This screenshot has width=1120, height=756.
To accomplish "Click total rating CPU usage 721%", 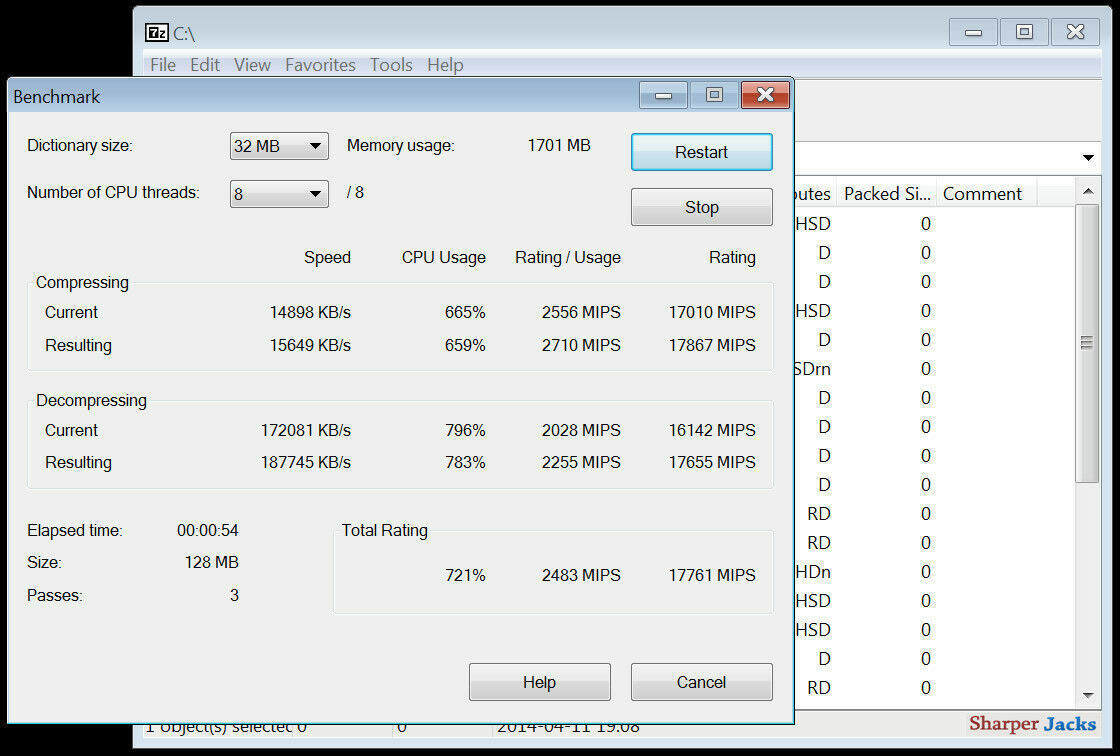I will pos(465,575).
